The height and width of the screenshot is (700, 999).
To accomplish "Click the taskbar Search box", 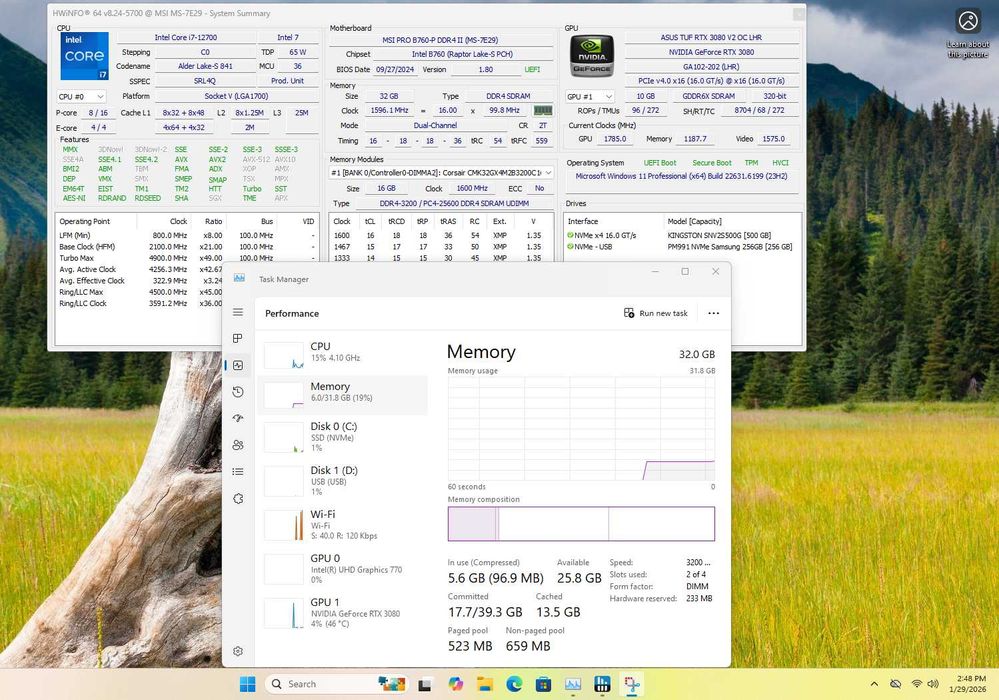I will [335, 684].
